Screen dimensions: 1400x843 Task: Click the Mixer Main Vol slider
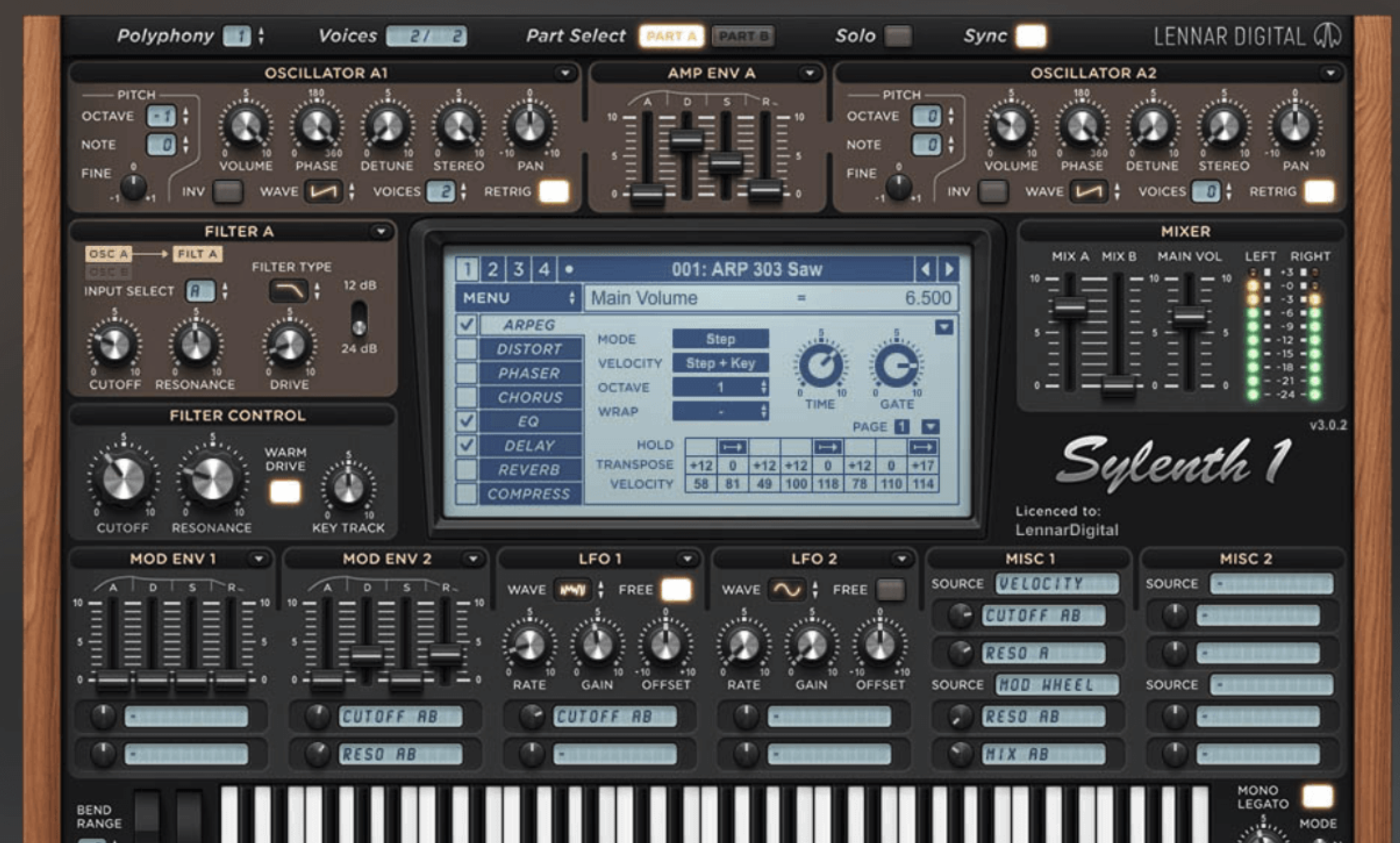(x=1189, y=315)
